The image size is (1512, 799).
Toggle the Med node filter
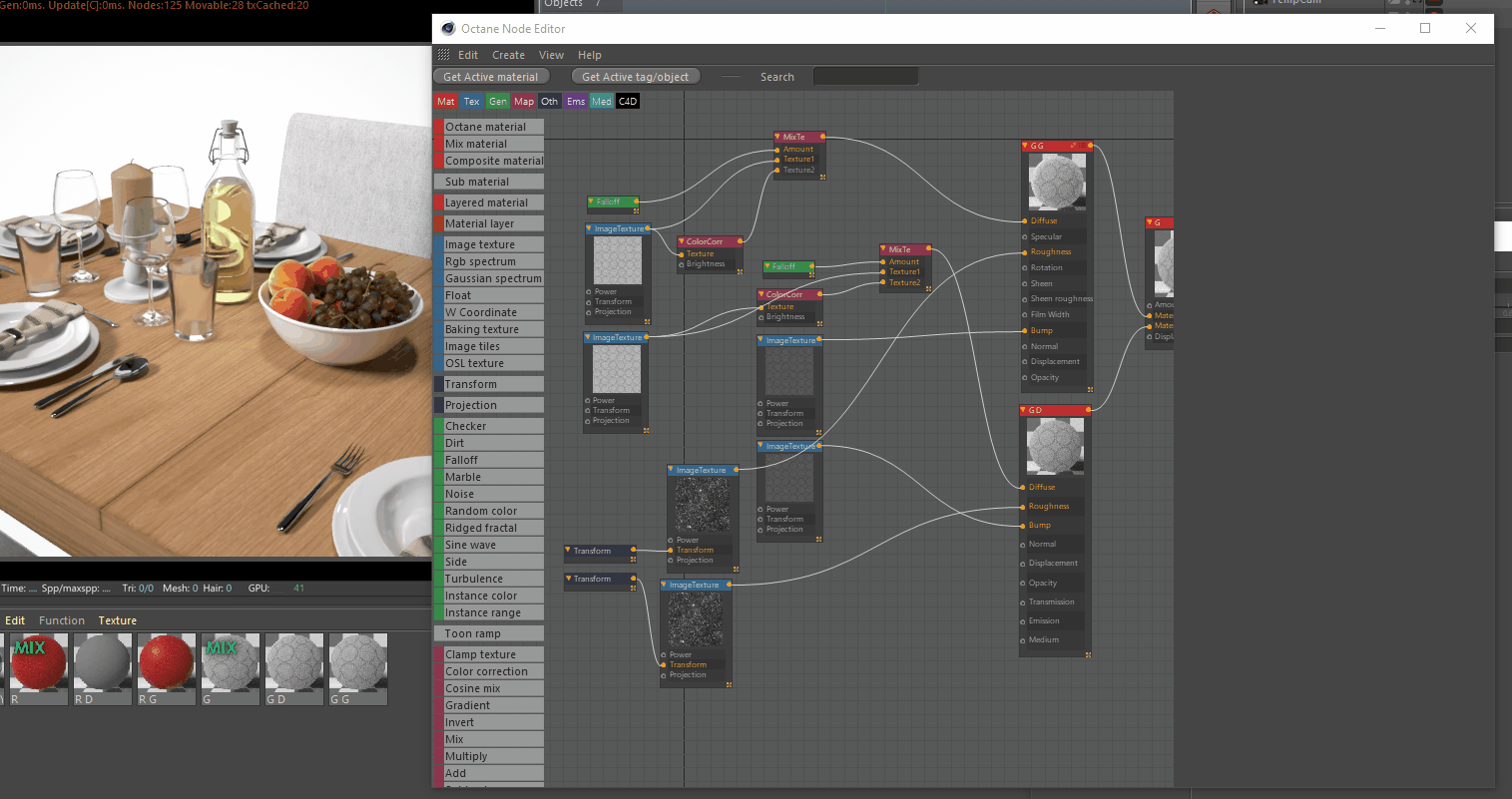point(602,101)
